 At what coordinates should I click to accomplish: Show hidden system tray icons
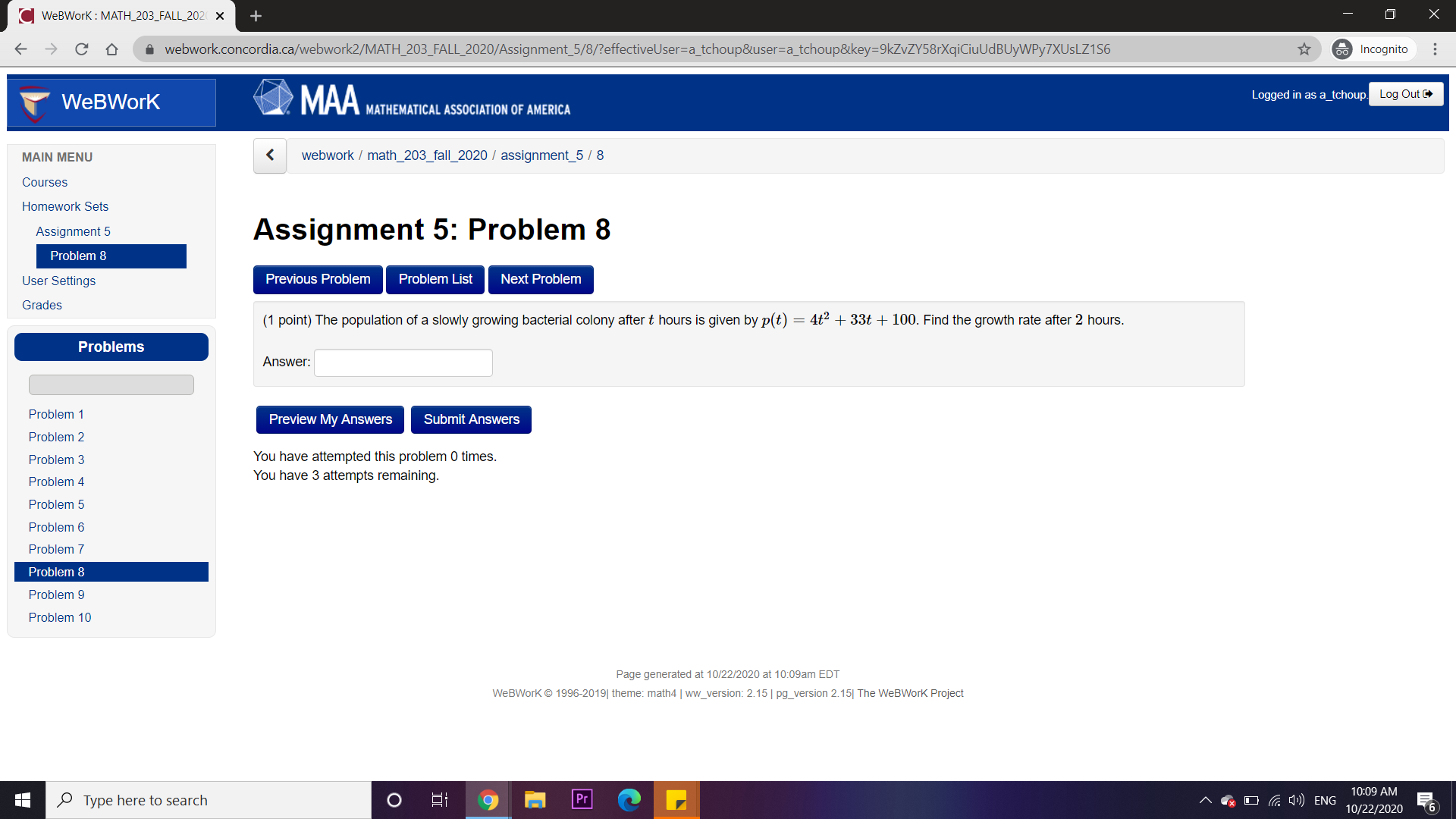[1205, 800]
